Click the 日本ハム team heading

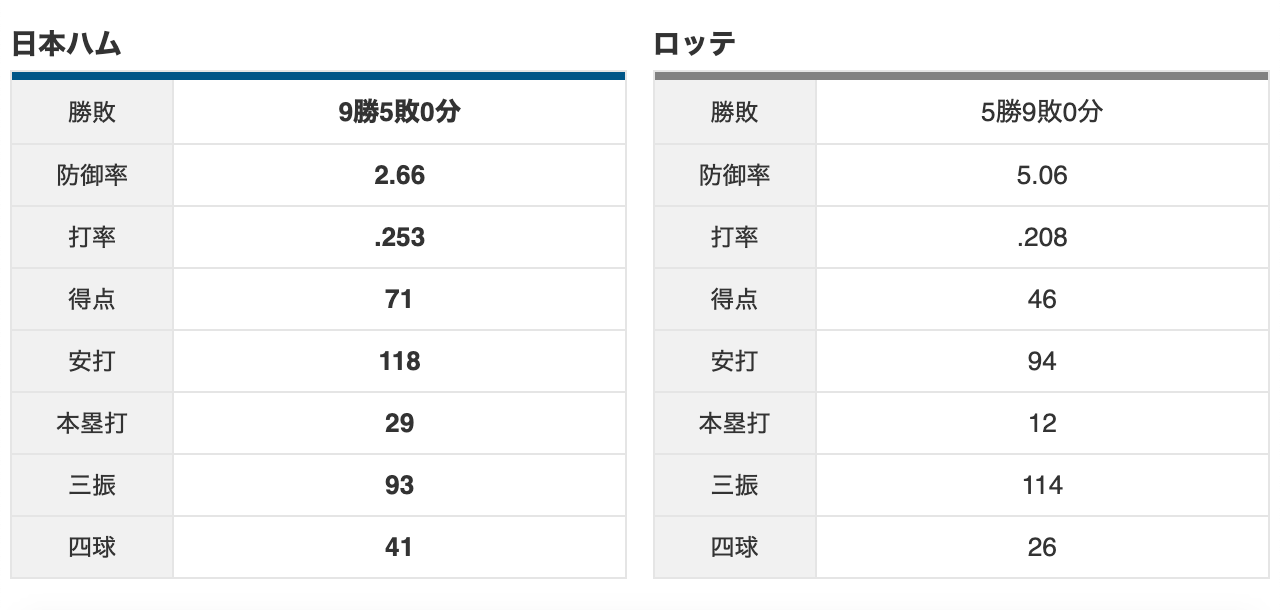[x=66, y=45]
